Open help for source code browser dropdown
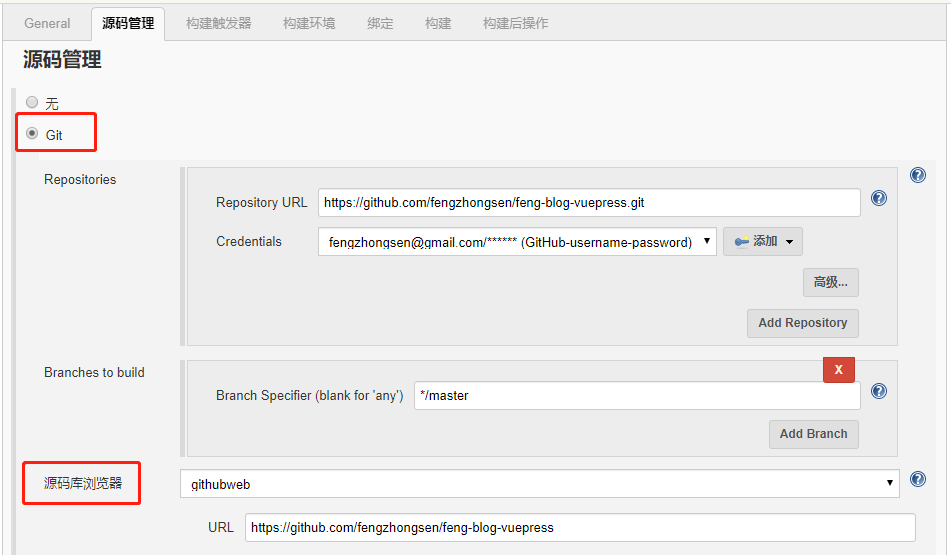The image size is (951, 555). (918, 480)
